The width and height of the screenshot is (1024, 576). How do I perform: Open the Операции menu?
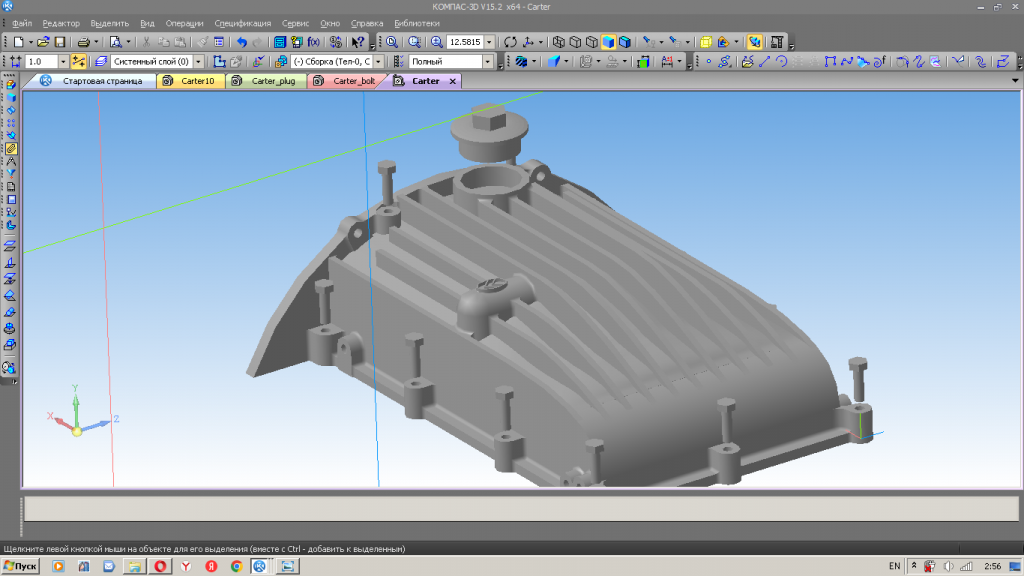[185, 22]
